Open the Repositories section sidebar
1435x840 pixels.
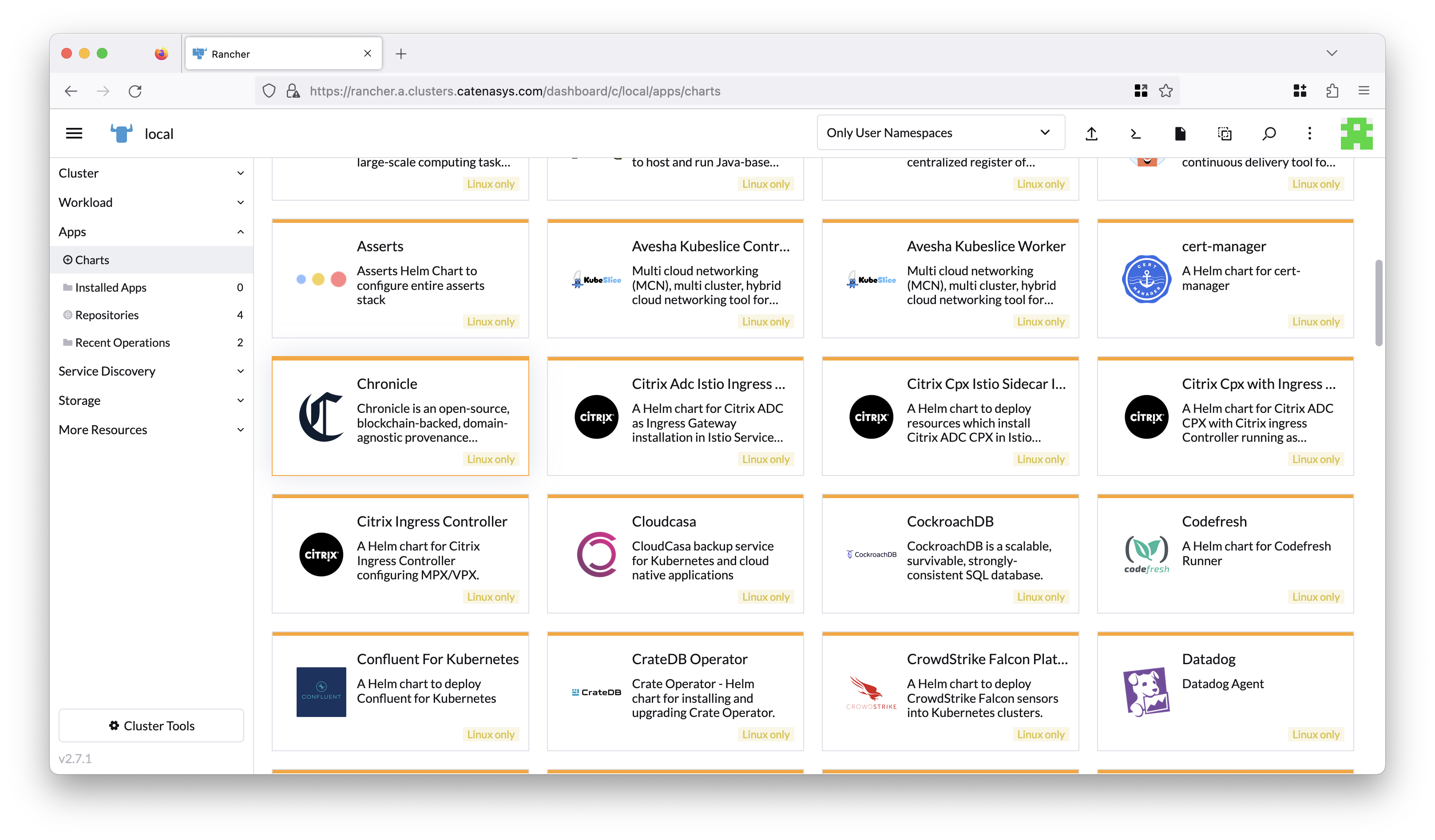(x=107, y=314)
